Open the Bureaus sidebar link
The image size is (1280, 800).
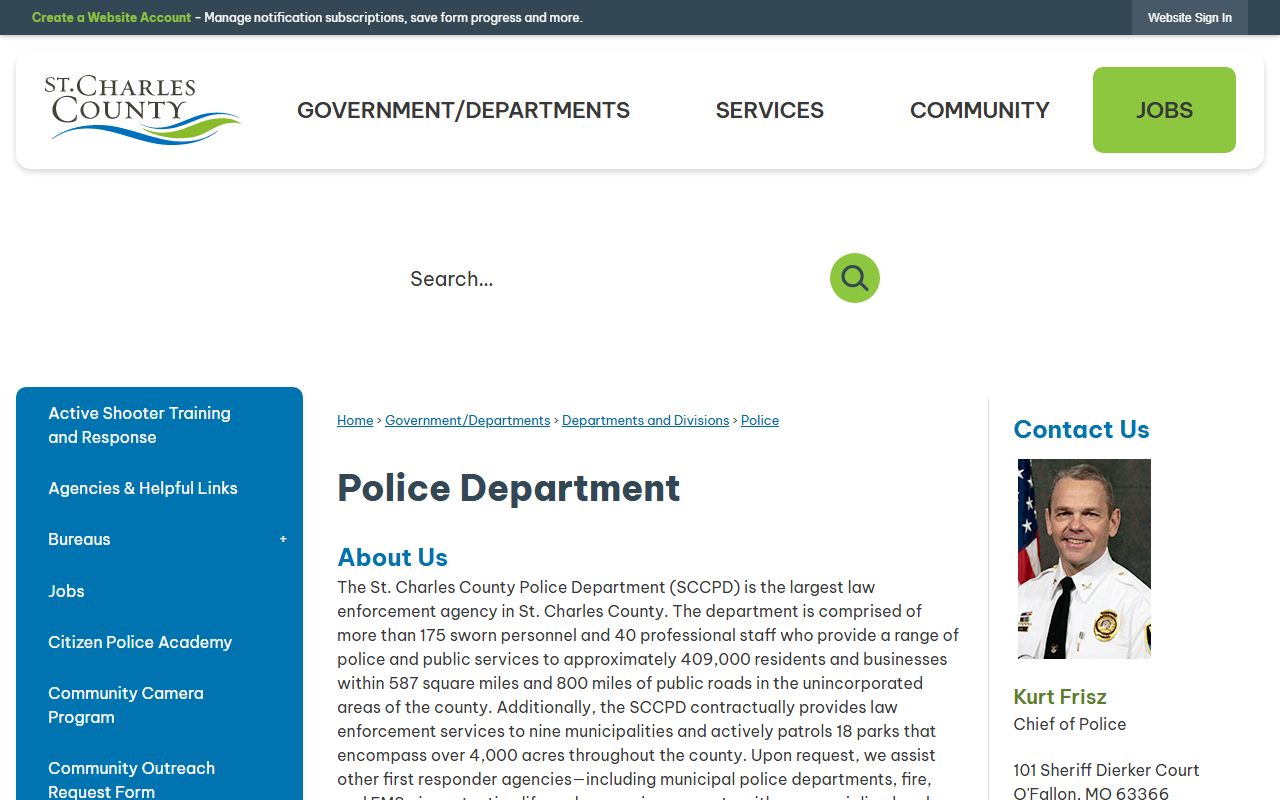pos(79,539)
